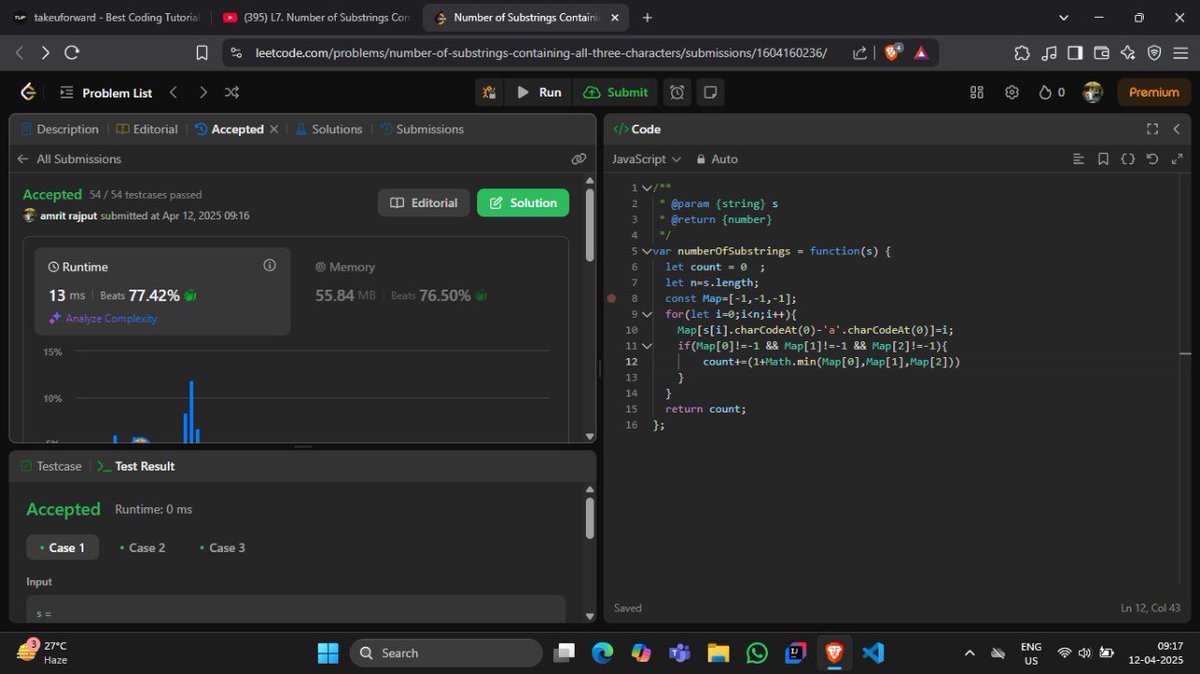This screenshot has width=1200, height=674.
Task: Reset code to default icon
Action: point(1152,159)
